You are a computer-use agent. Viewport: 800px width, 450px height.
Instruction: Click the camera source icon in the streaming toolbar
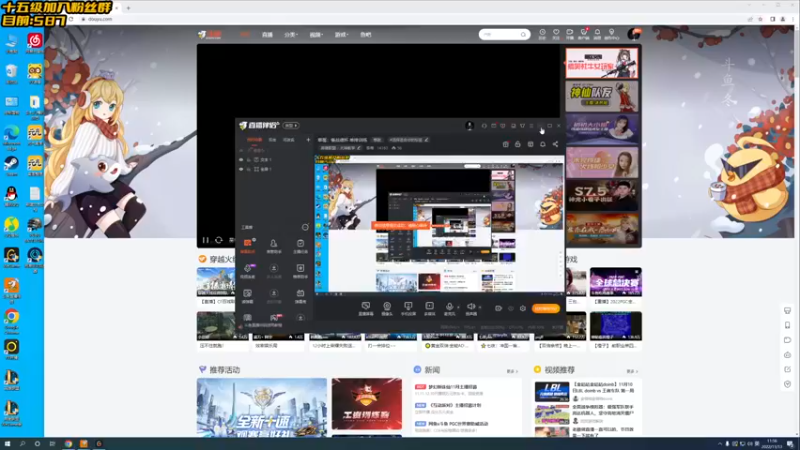(387, 308)
